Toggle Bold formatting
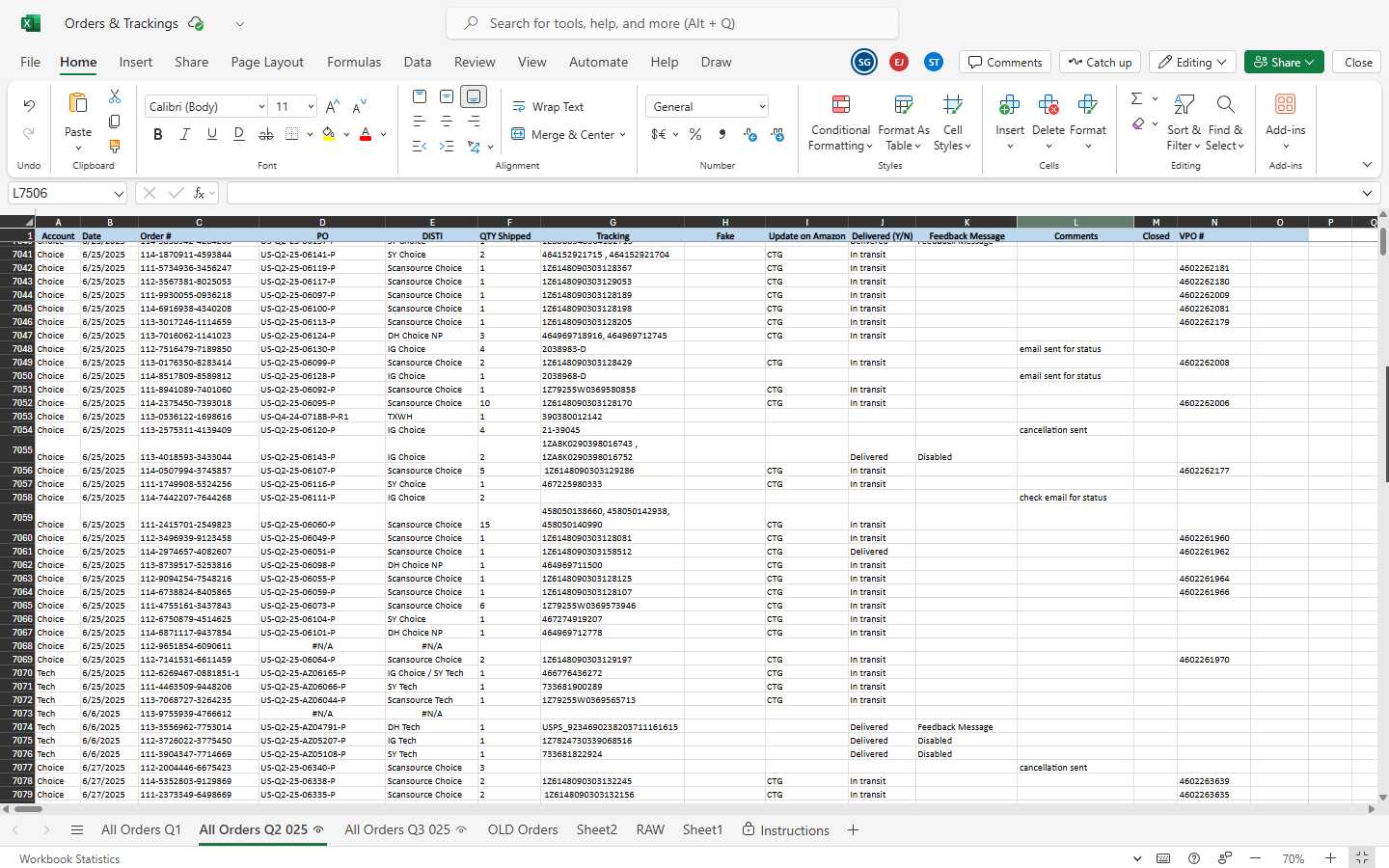Screen dimensions: 1389x868 (x=158, y=134)
